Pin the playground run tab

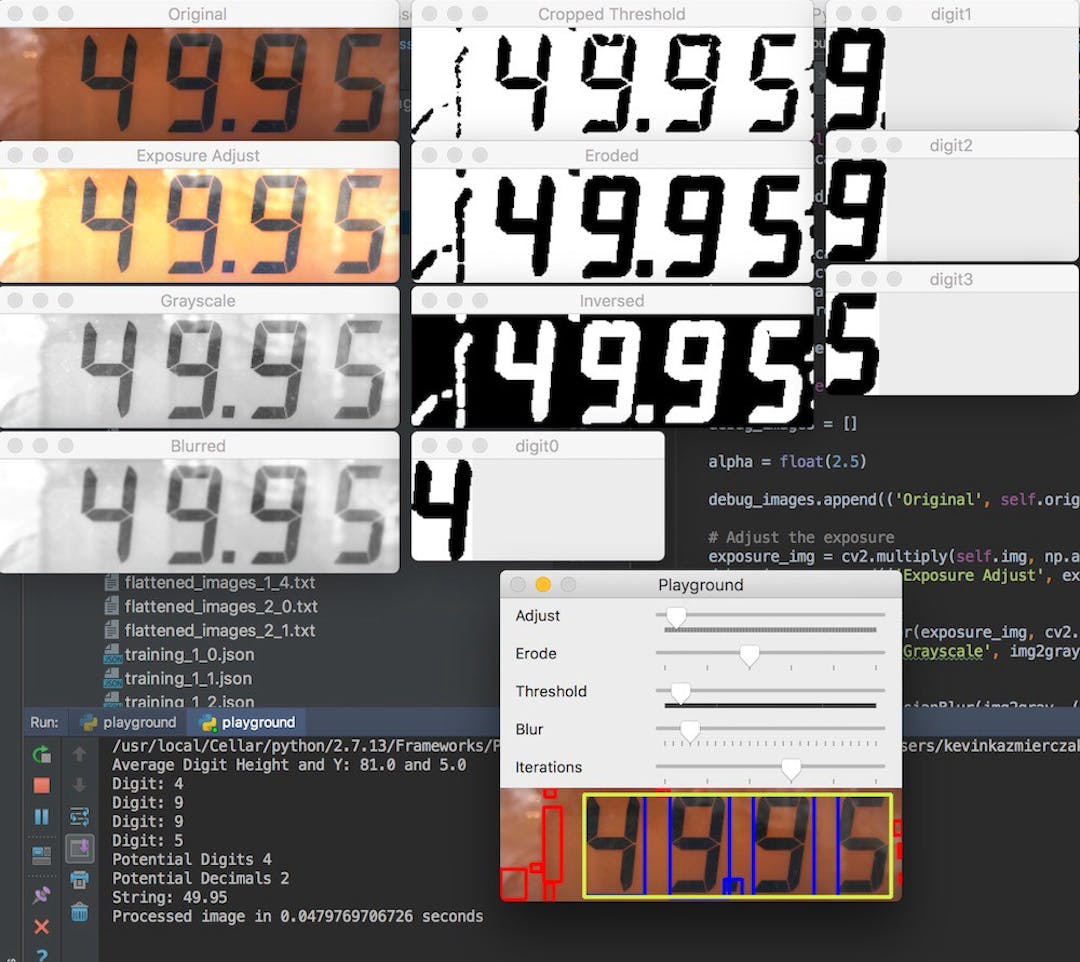click(41, 895)
